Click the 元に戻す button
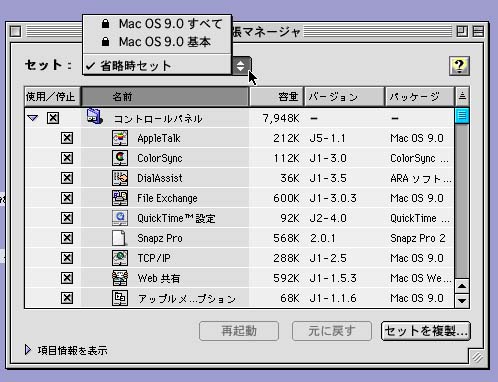 pyautogui.click(x=332, y=331)
